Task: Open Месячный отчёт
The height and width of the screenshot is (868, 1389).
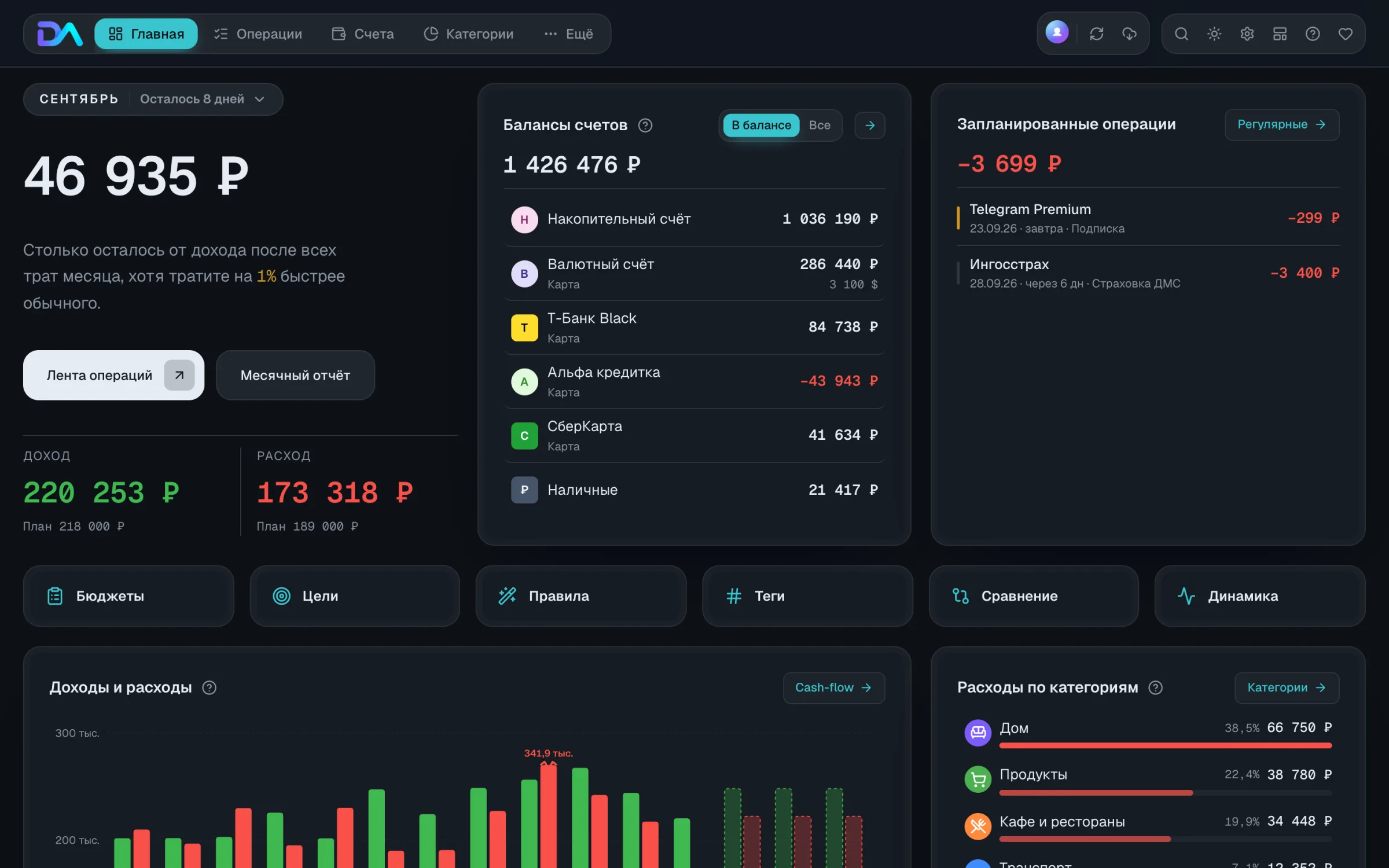Action: pos(295,375)
